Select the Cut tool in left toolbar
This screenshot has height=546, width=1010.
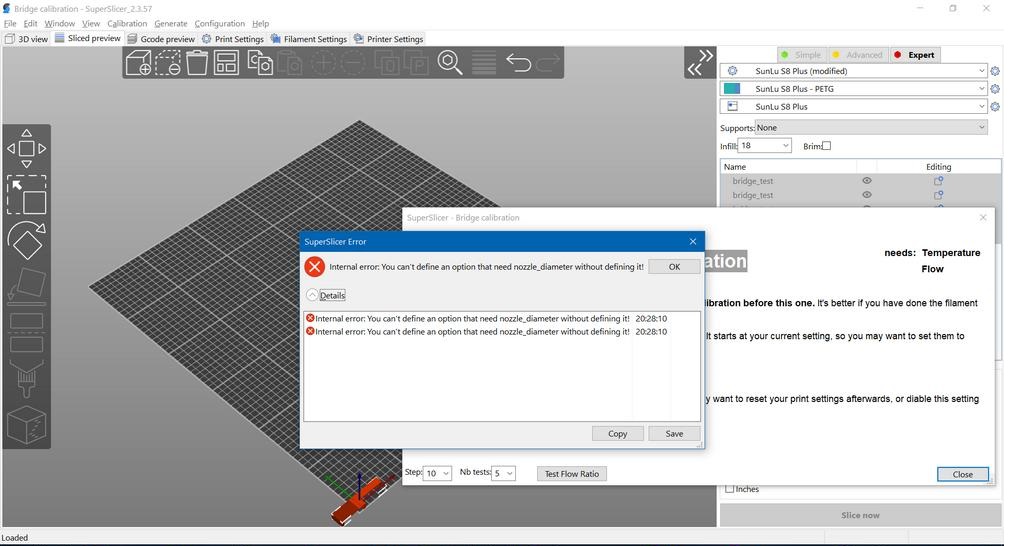(x=26, y=332)
